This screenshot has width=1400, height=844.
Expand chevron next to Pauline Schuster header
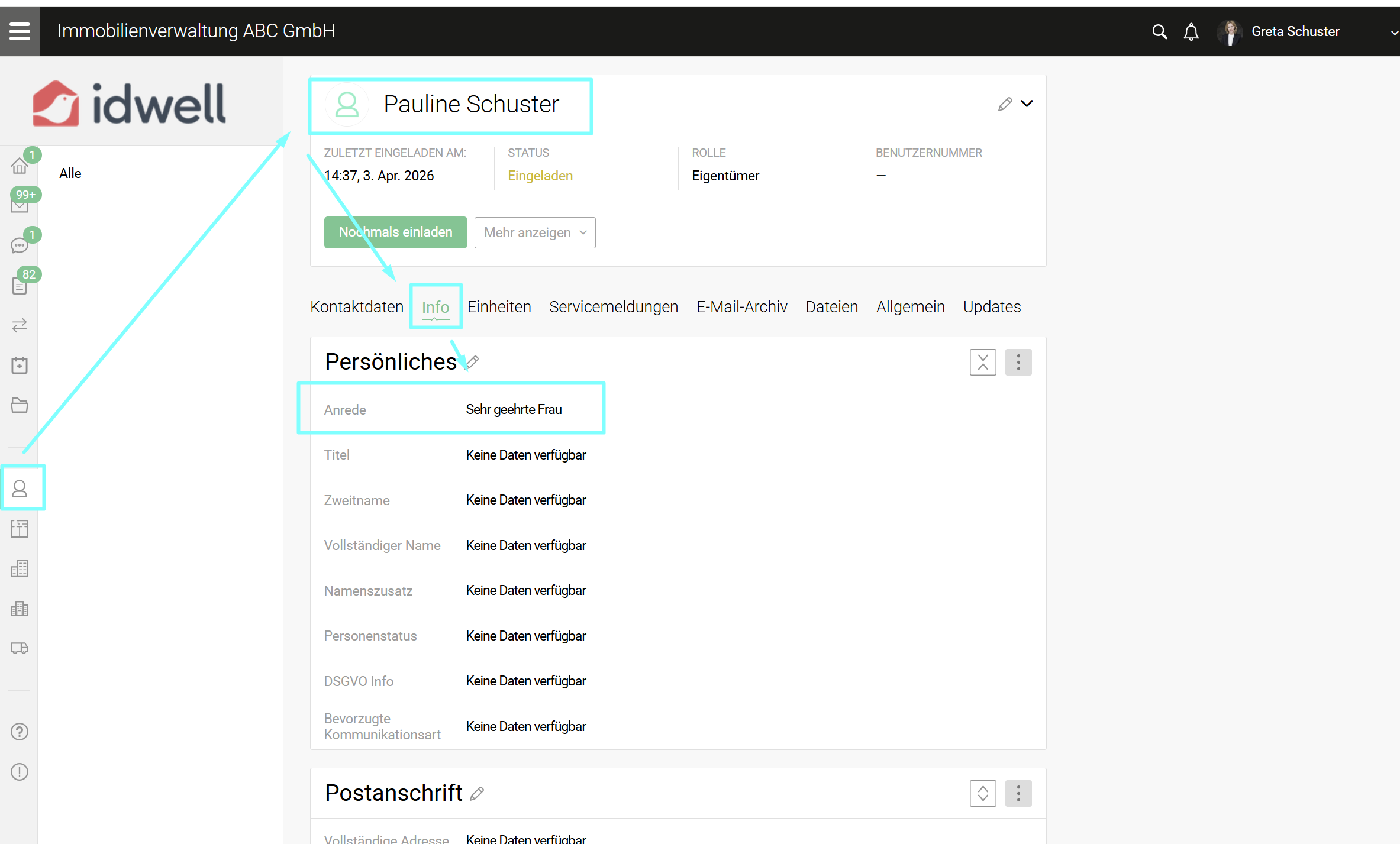pos(1027,104)
